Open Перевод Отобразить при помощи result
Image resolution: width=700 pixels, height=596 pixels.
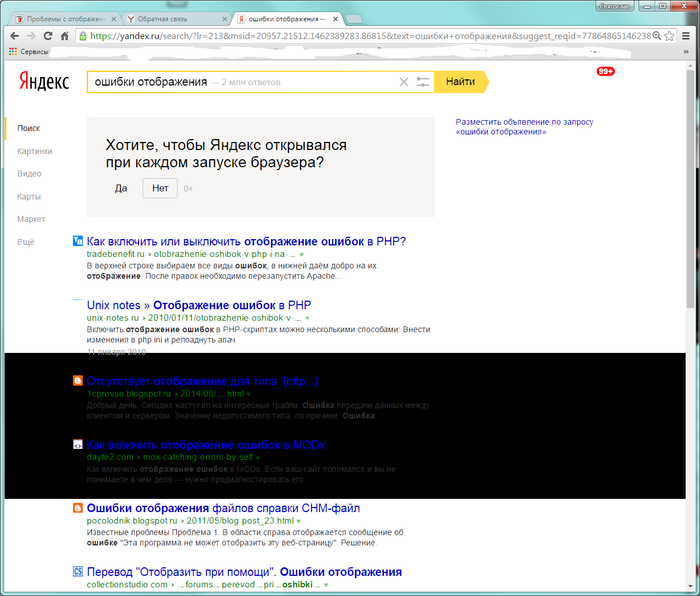coord(244,572)
